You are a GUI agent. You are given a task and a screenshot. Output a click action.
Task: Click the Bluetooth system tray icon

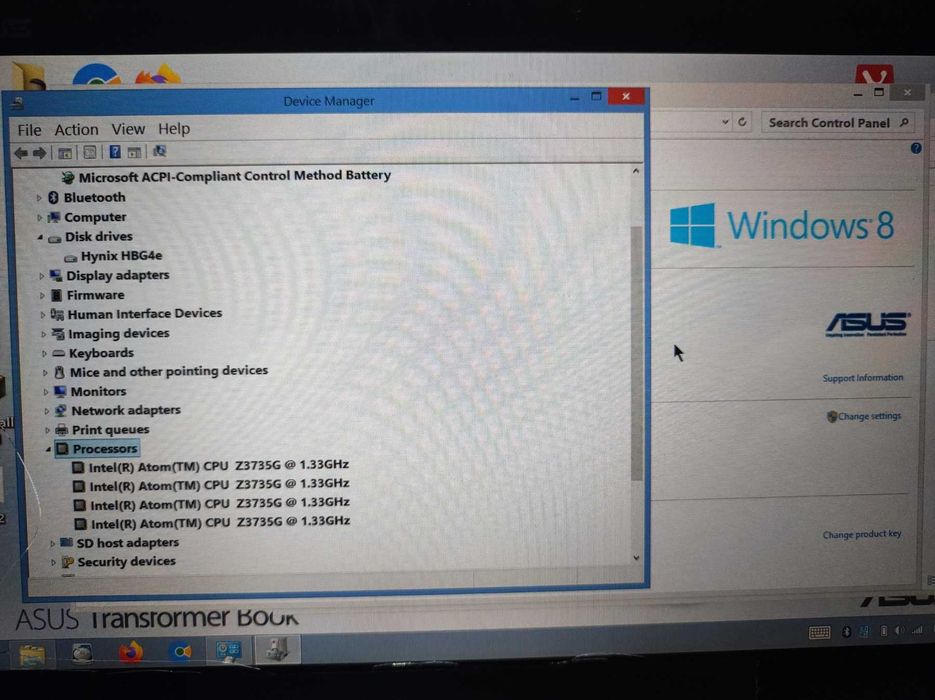846,631
